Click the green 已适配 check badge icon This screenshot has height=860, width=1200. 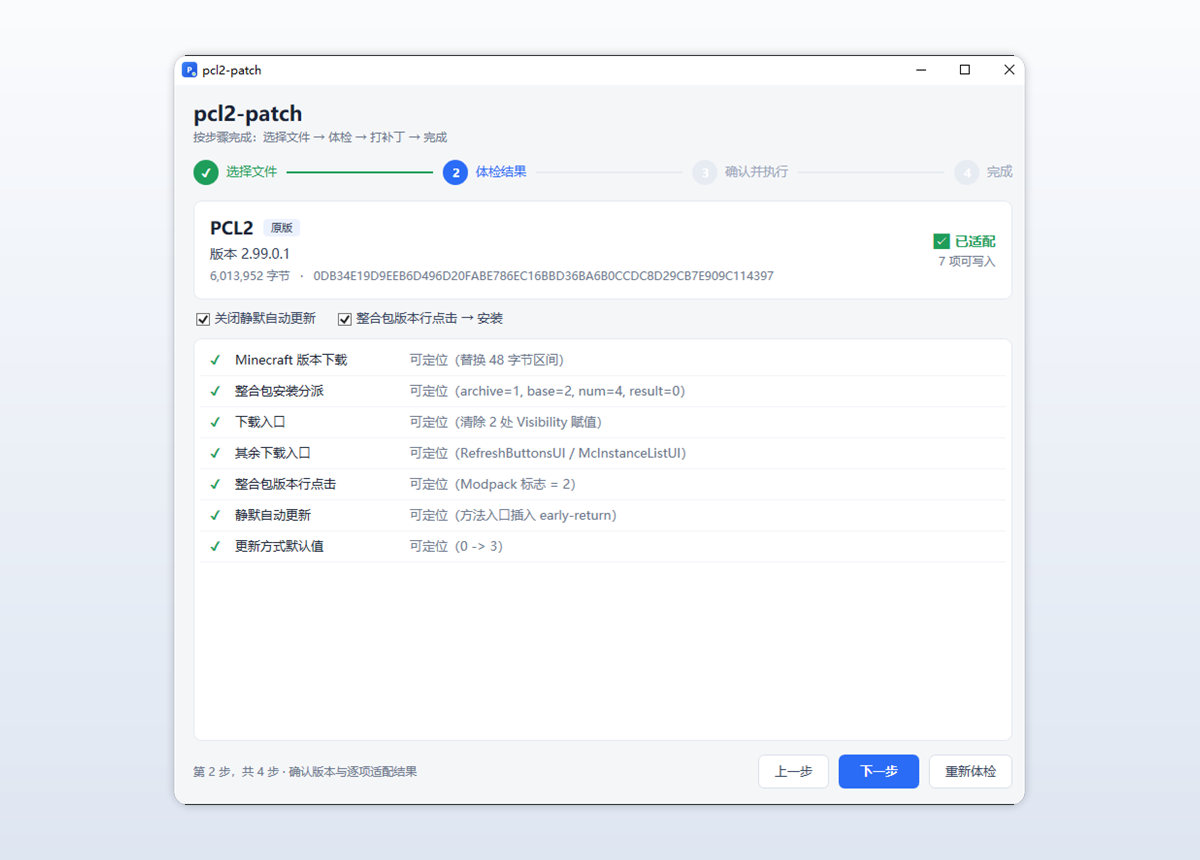[x=941, y=241]
